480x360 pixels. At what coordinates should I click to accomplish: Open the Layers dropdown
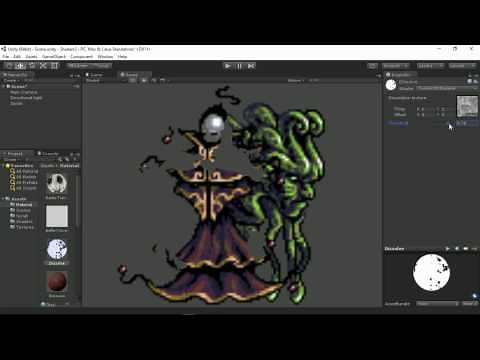point(430,66)
